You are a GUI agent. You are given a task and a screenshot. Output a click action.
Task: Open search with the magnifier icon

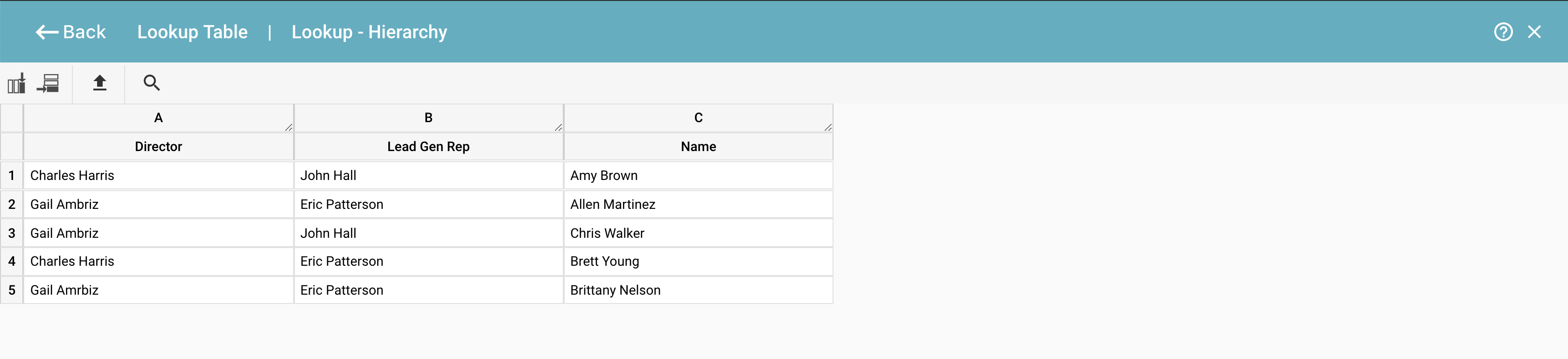point(151,83)
